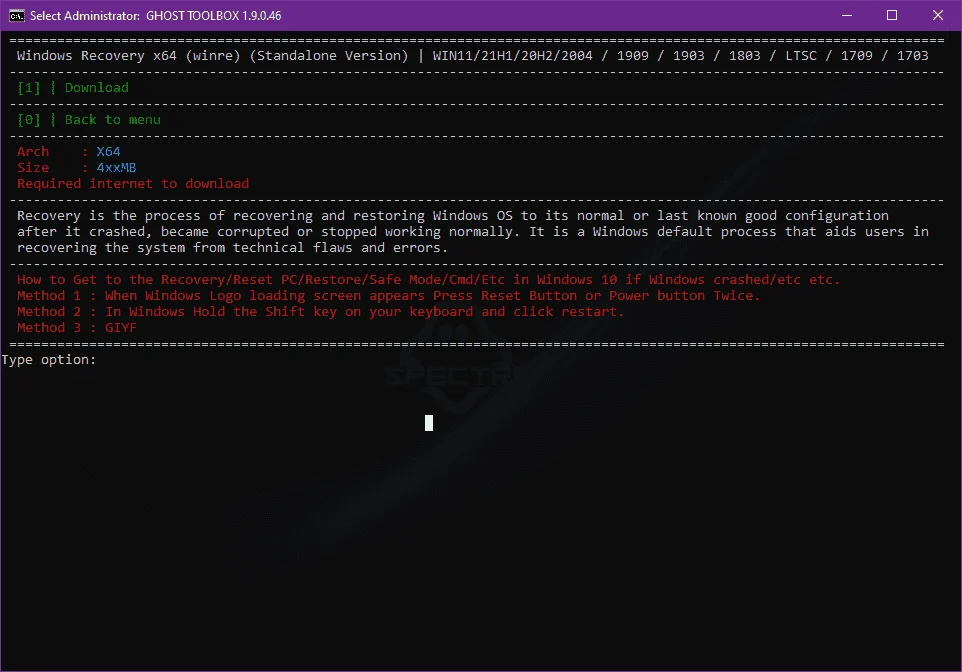The height and width of the screenshot is (672, 962).
Task: Click the "Method 3 : GIYF" line
Action: 77,328
